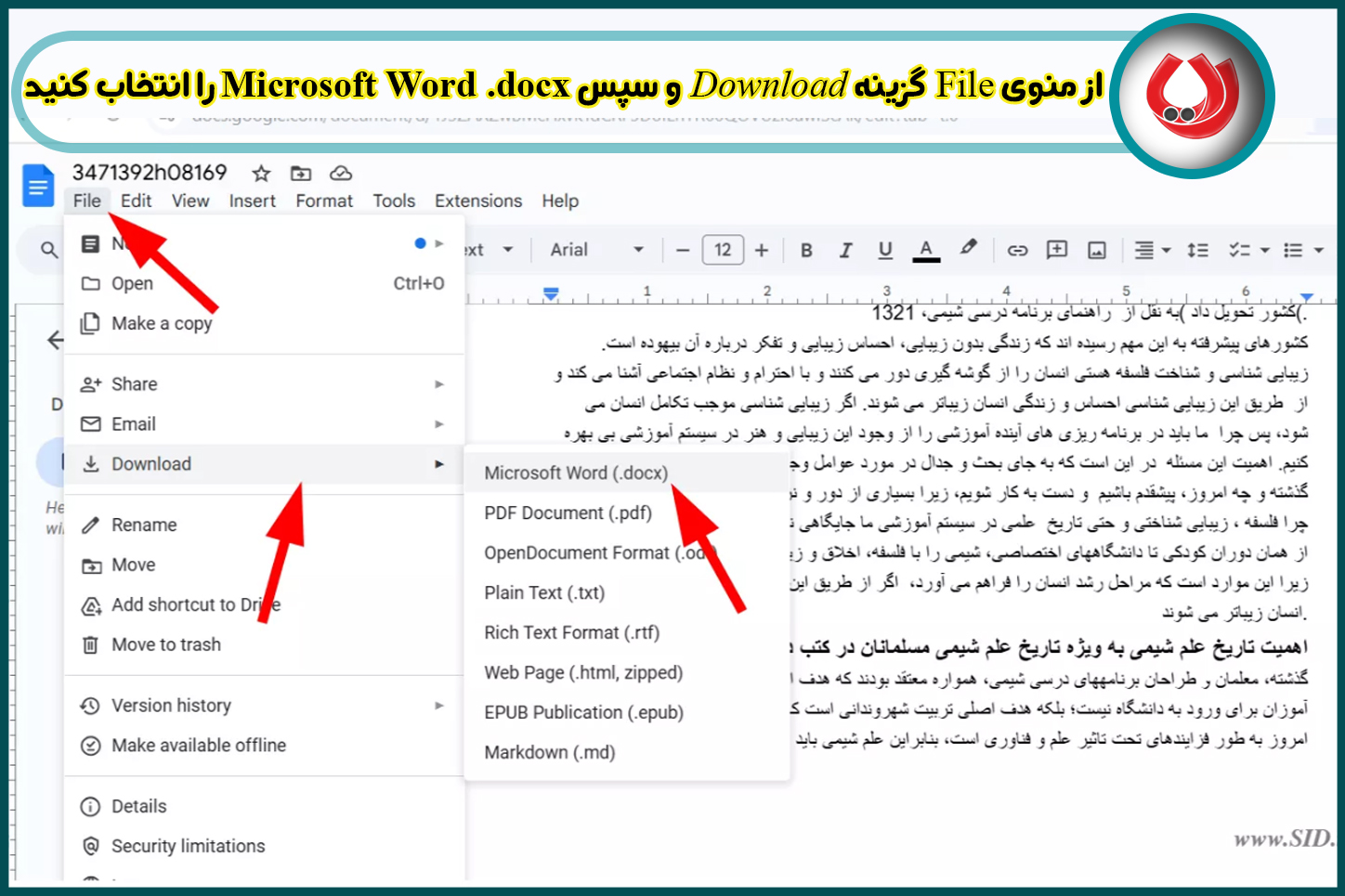The width and height of the screenshot is (1345, 896).
Task: Add a comment via the toolbar icon
Action: click(x=1056, y=249)
